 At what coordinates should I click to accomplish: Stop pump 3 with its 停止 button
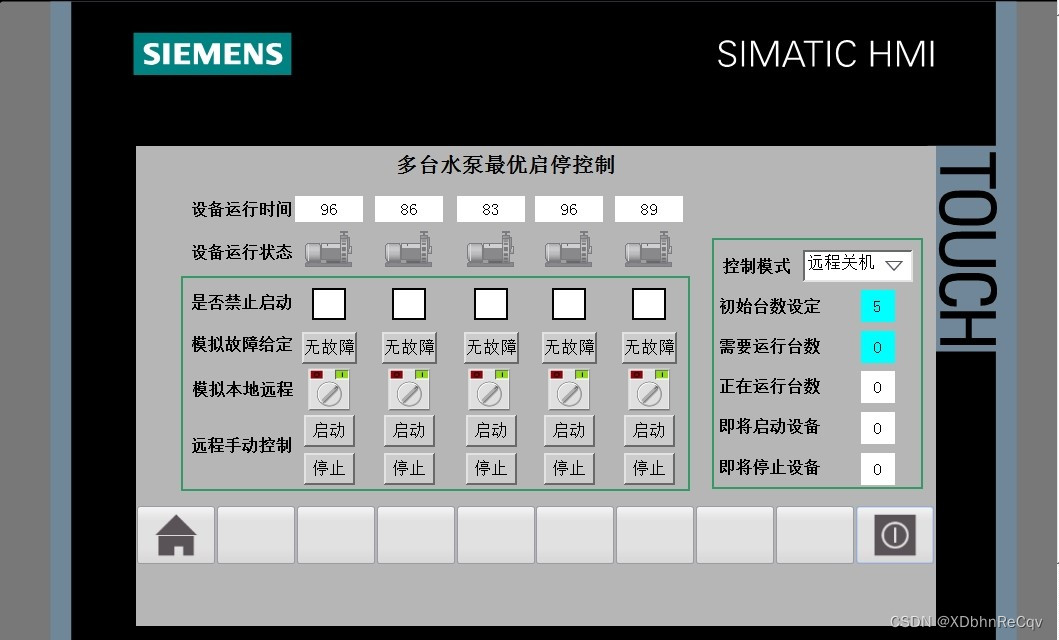point(491,469)
